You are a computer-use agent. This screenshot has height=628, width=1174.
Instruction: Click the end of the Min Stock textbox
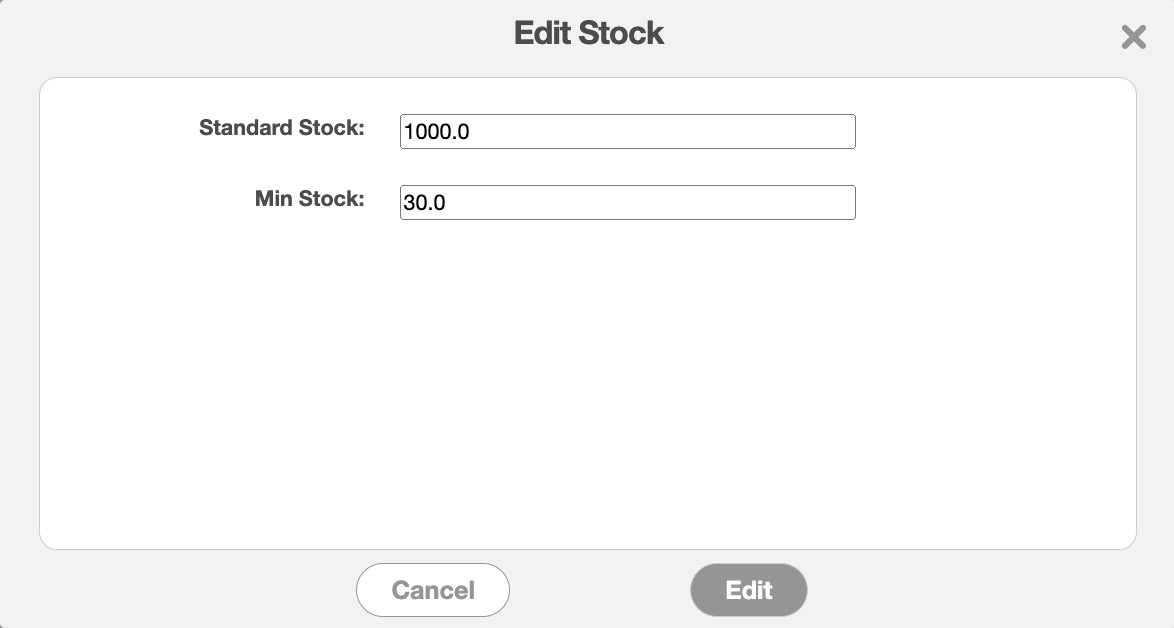coord(840,202)
